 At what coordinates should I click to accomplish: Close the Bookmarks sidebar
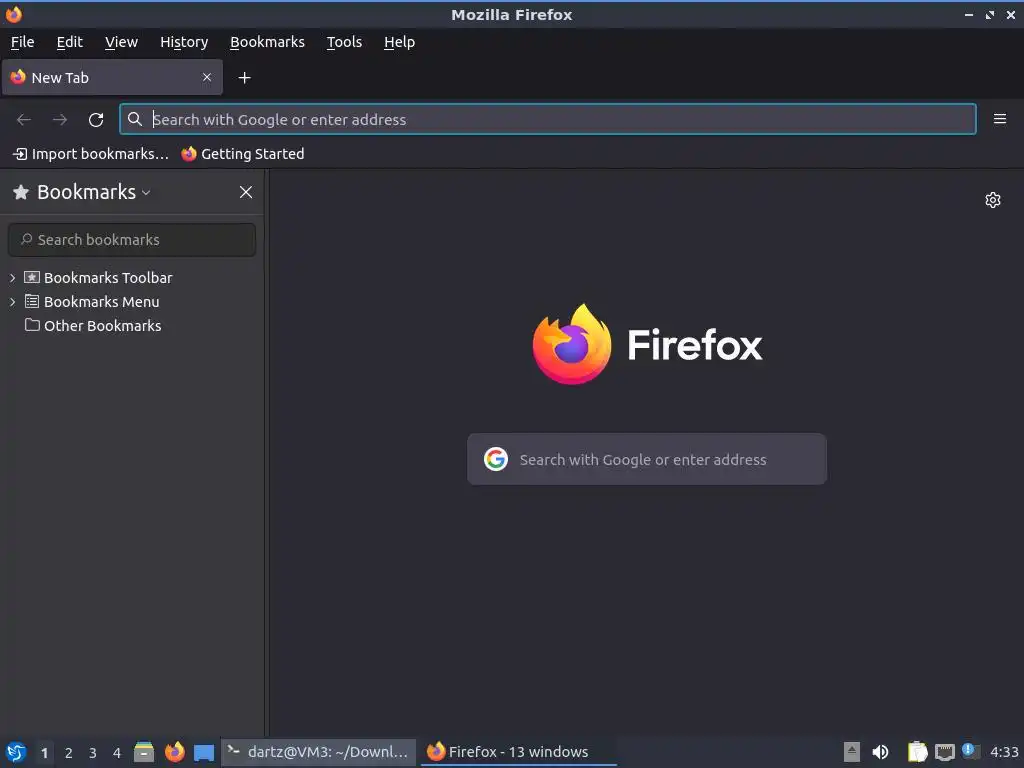(246, 192)
